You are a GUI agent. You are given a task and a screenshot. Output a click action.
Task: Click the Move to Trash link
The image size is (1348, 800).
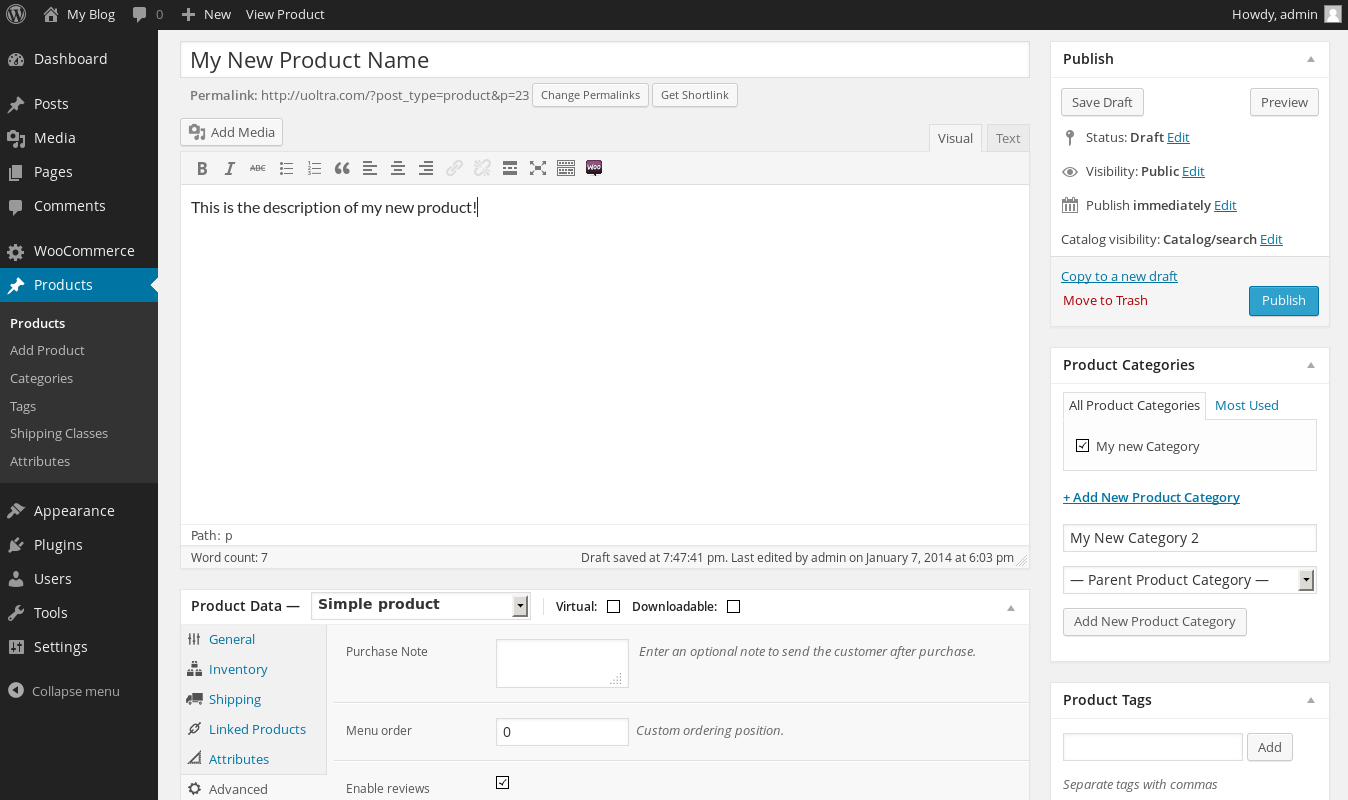[x=1105, y=300]
